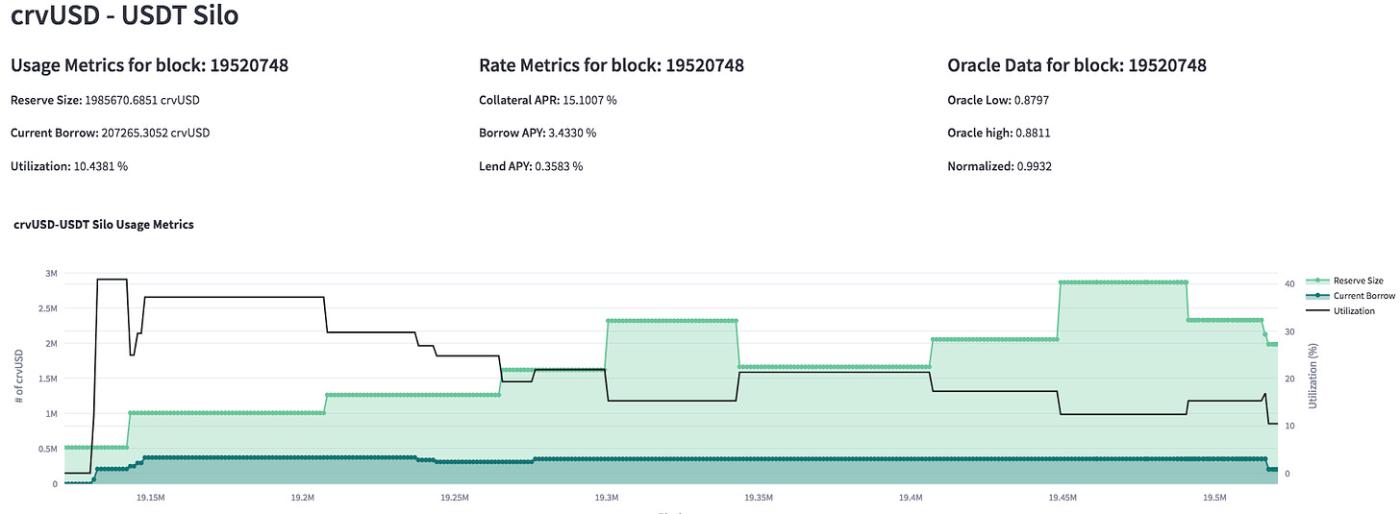Toggle Reserve Size series in chart legend
Viewport: 1400px width, 514px height.
1361,281
